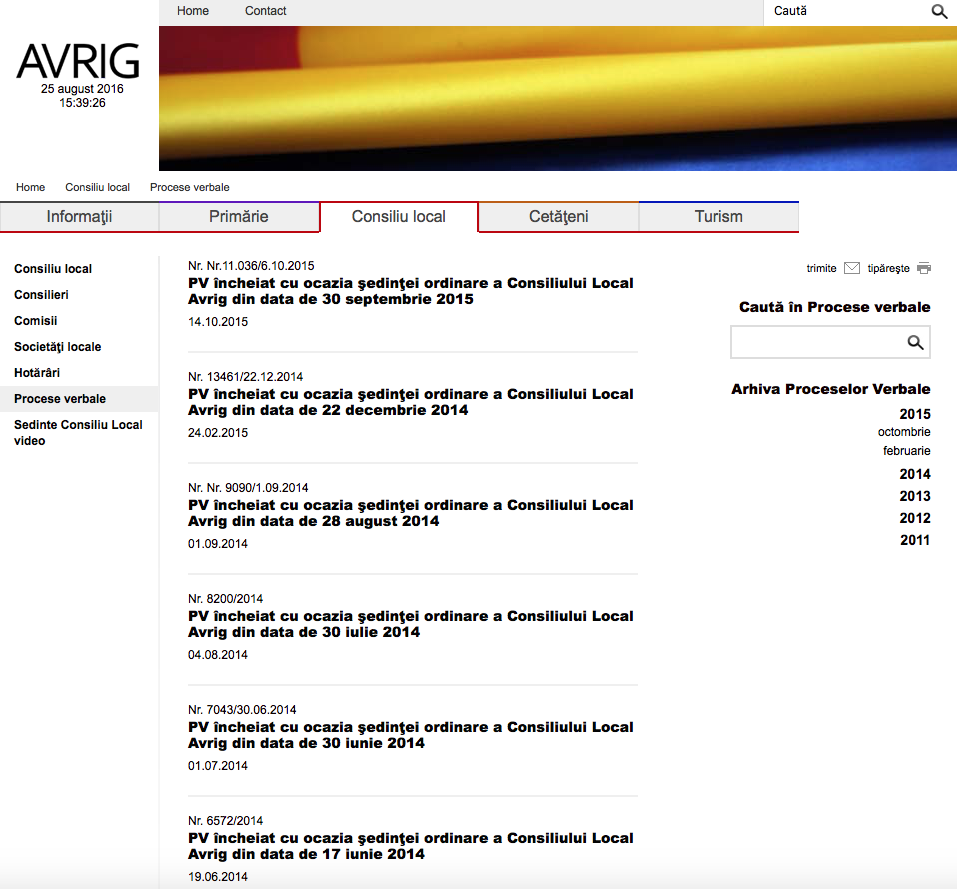
Task: Go to Home in the breadcrumb
Action: coord(31,187)
